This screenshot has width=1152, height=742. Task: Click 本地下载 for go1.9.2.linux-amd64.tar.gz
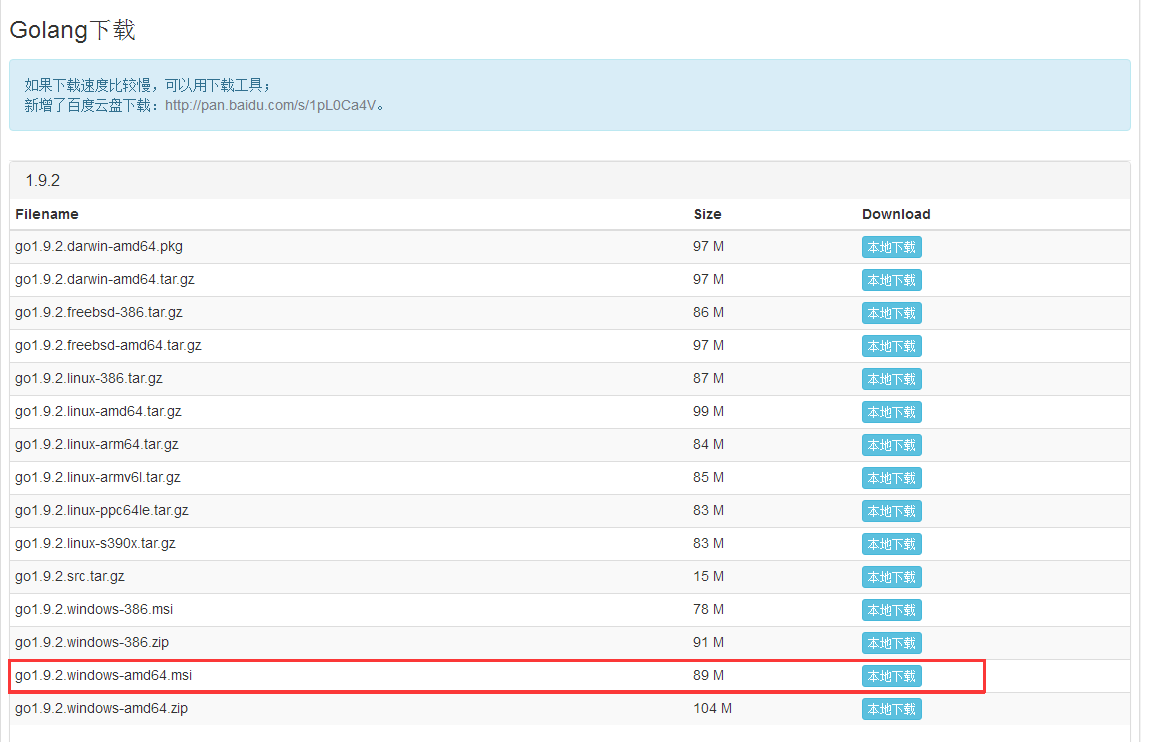(891, 412)
